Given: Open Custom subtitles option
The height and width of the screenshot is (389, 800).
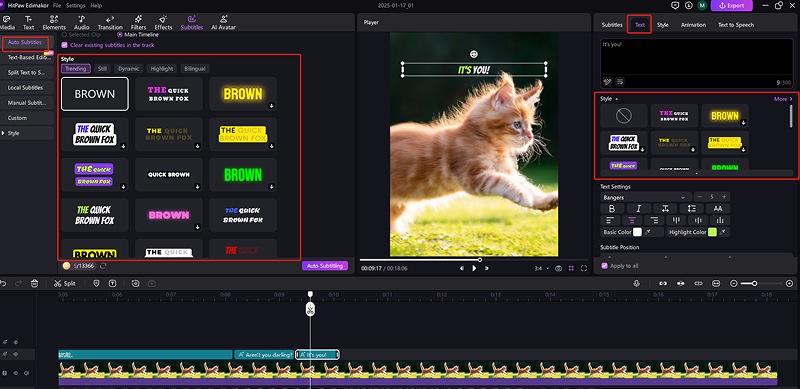Looking at the screenshot, I should (17, 118).
